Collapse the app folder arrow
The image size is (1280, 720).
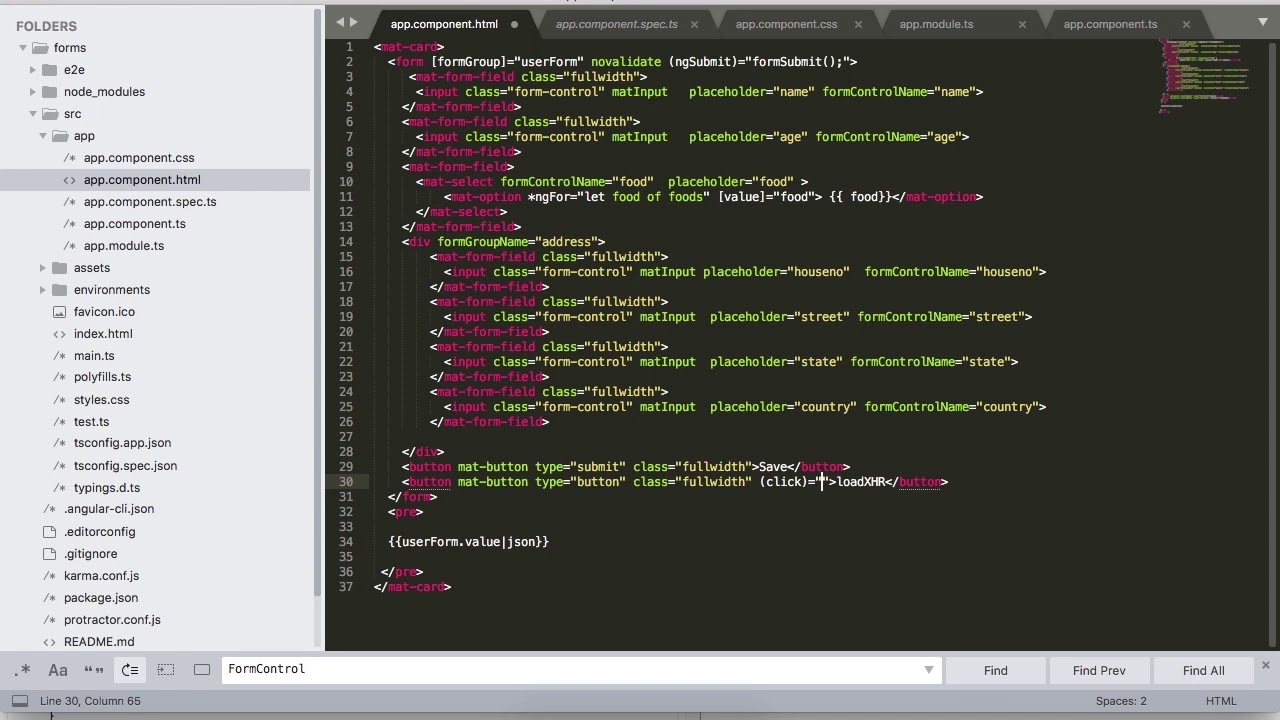pyautogui.click(x=43, y=136)
